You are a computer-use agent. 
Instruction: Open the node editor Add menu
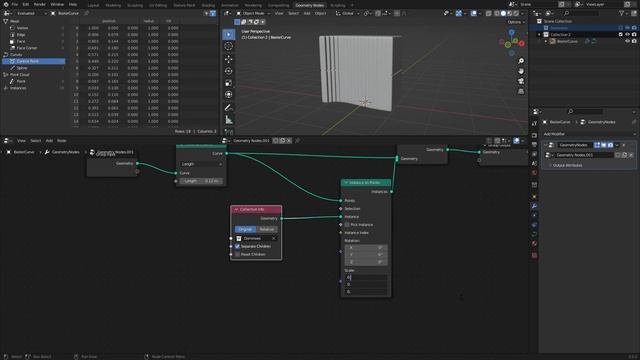[x=49, y=140]
